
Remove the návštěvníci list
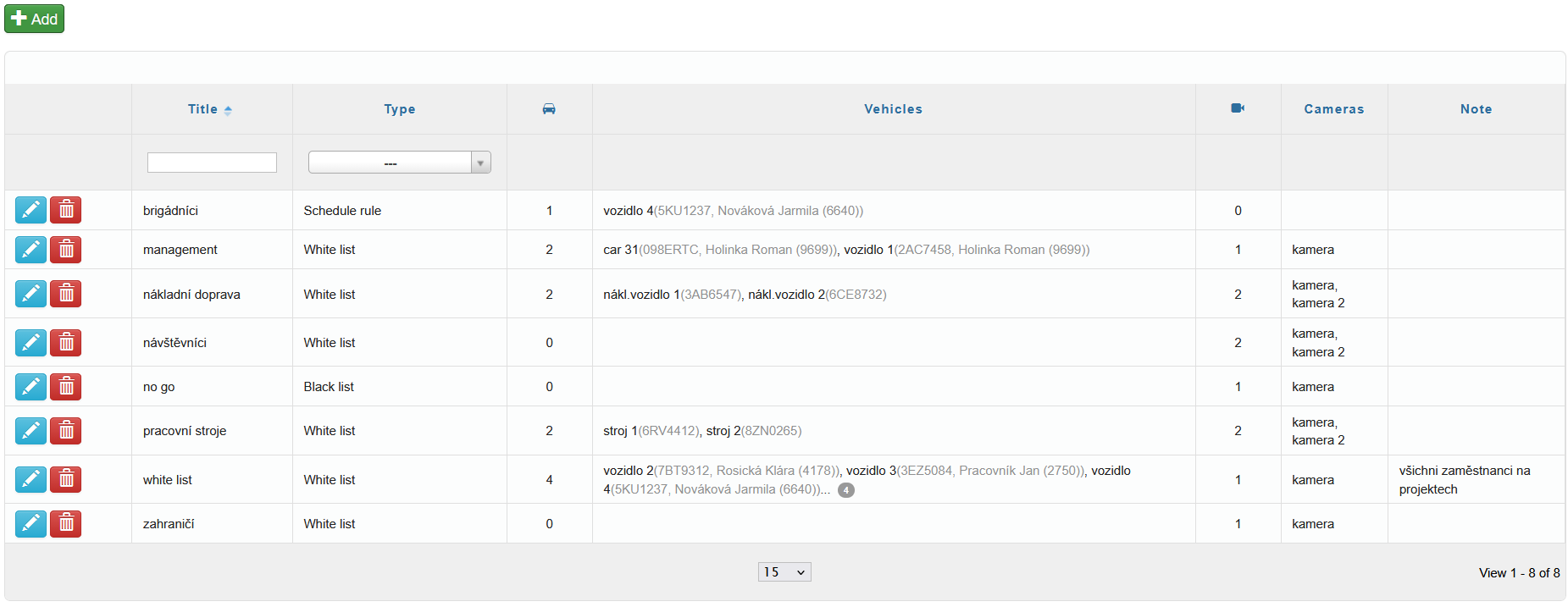pyautogui.click(x=65, y=343)
